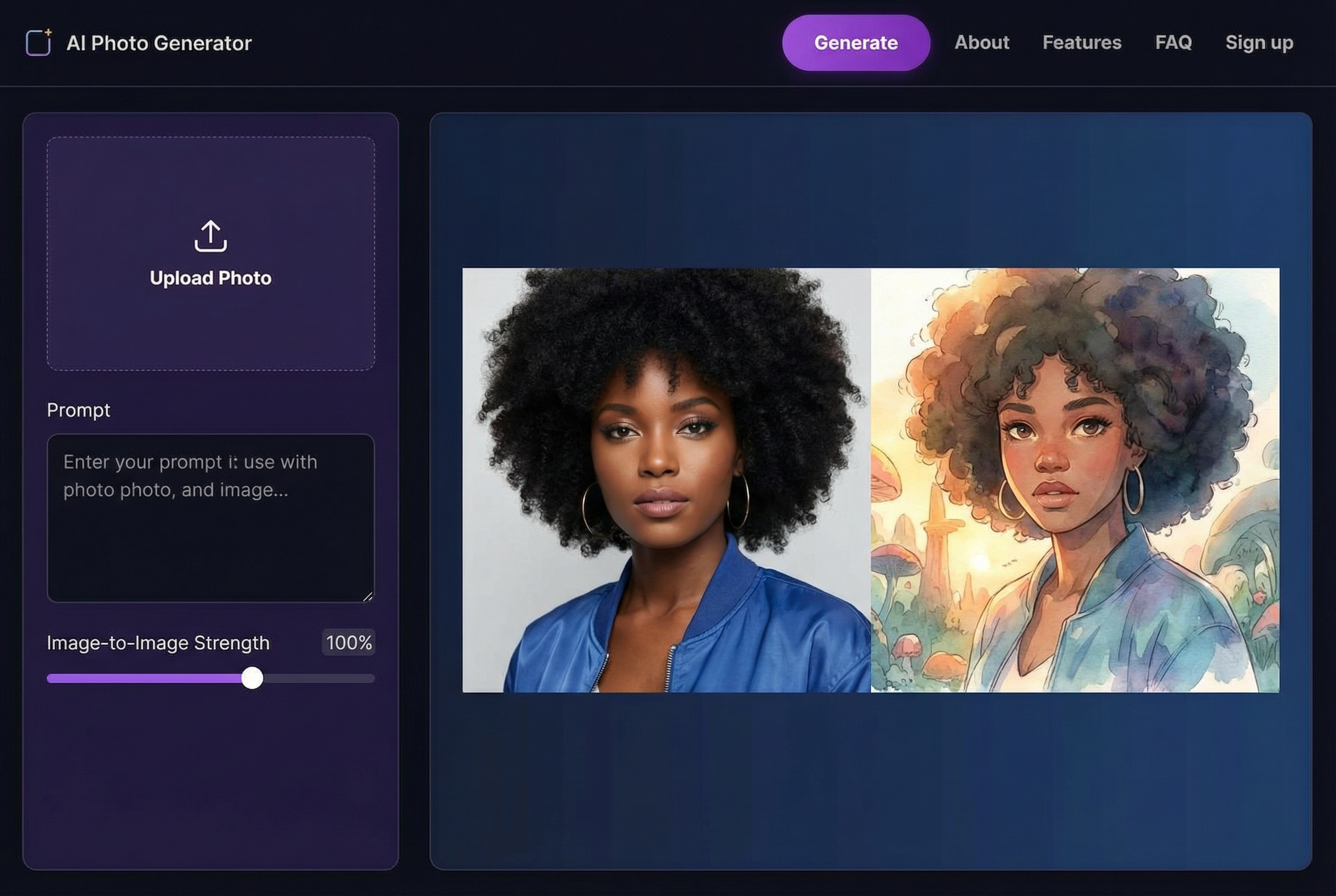1336x896 pixels.
Task: Click the Upload Photo area
Action: (x=210, y=254)
